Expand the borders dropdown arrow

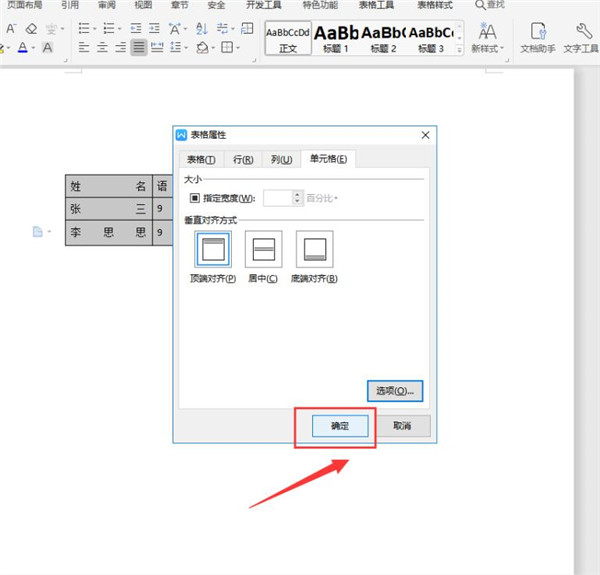coord(238,48)
